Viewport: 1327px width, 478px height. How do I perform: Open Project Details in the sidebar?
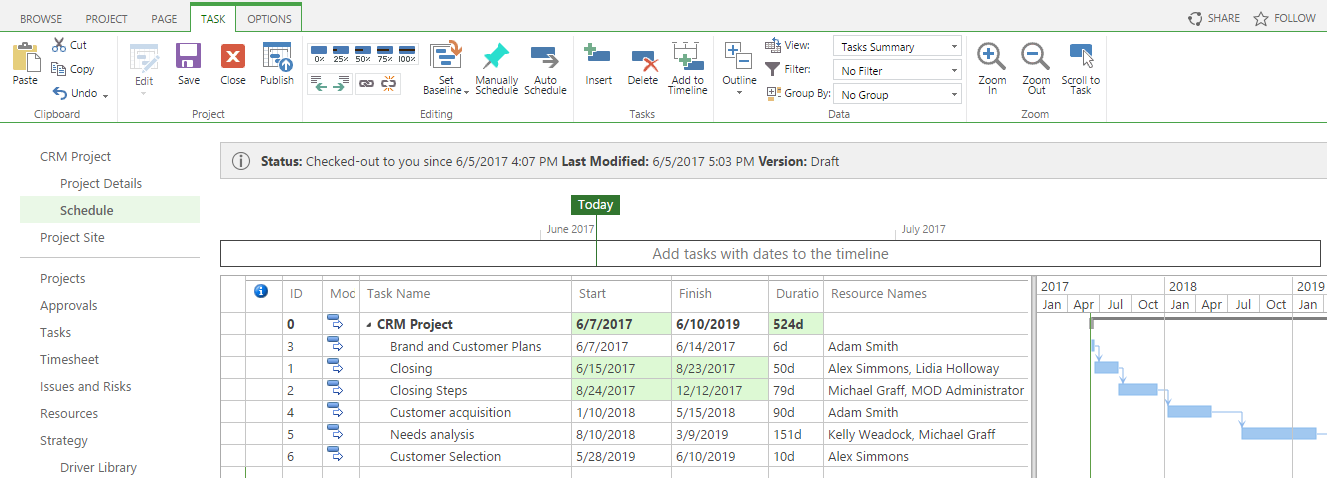pos(101,183)
